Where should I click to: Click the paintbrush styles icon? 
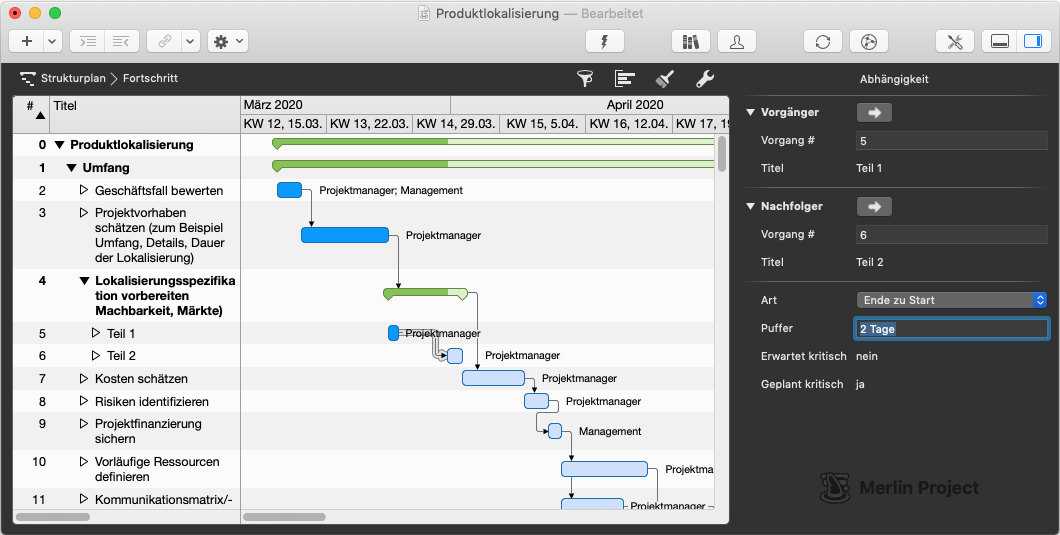664,79
